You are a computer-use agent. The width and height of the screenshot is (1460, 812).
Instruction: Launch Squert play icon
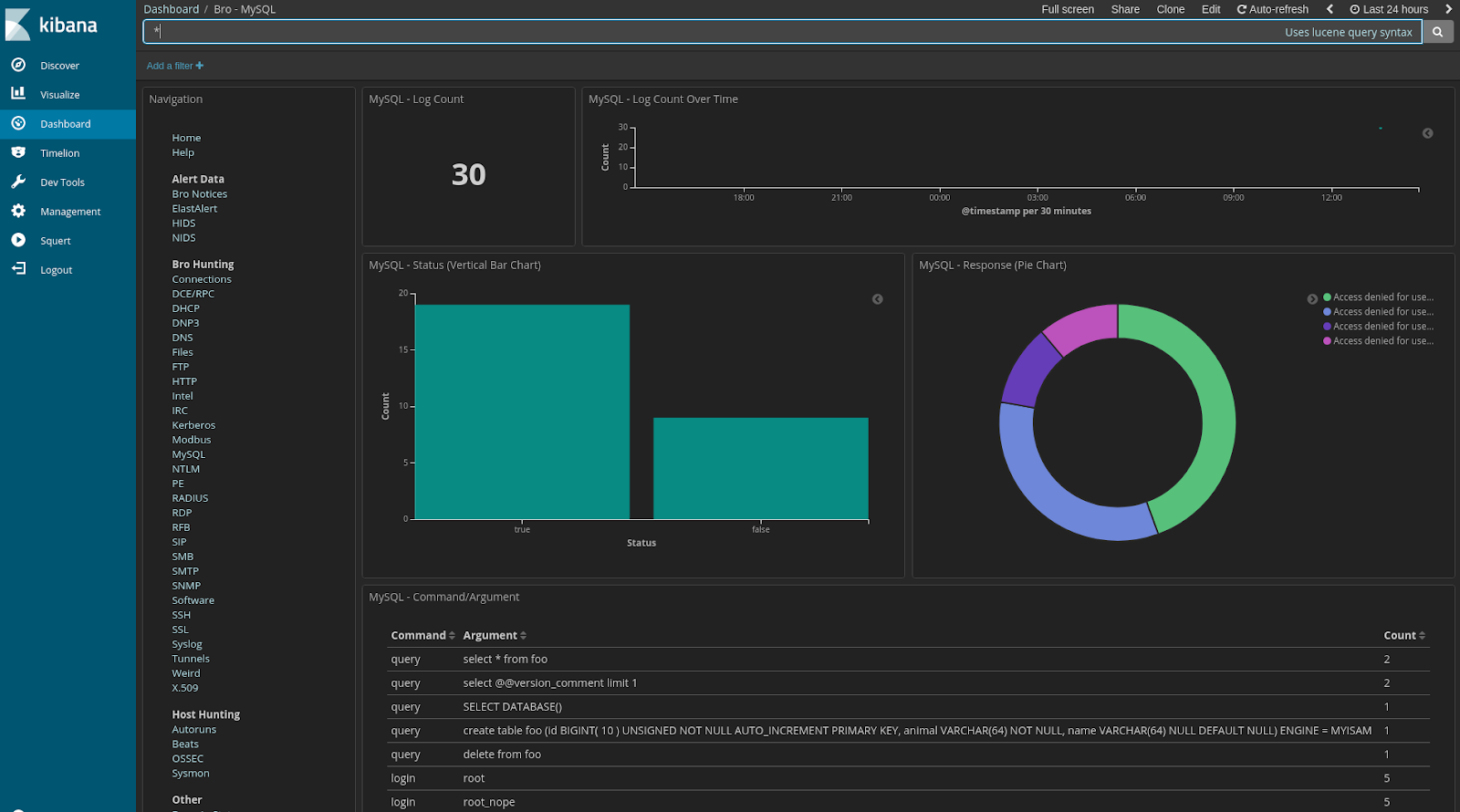(18, 240)
